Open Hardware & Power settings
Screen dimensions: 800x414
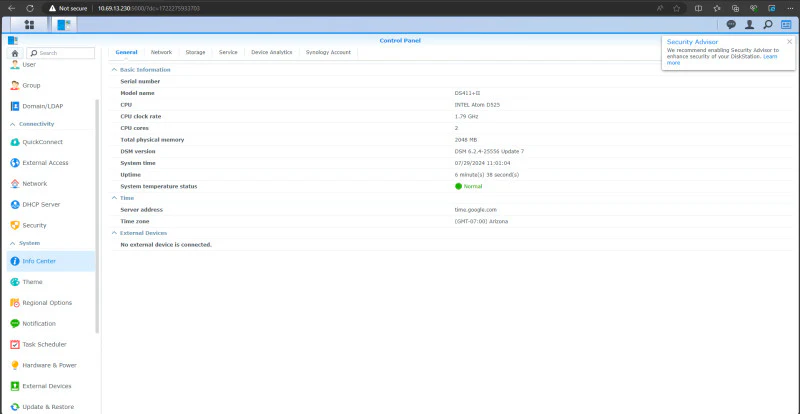[x=51, y=366]
